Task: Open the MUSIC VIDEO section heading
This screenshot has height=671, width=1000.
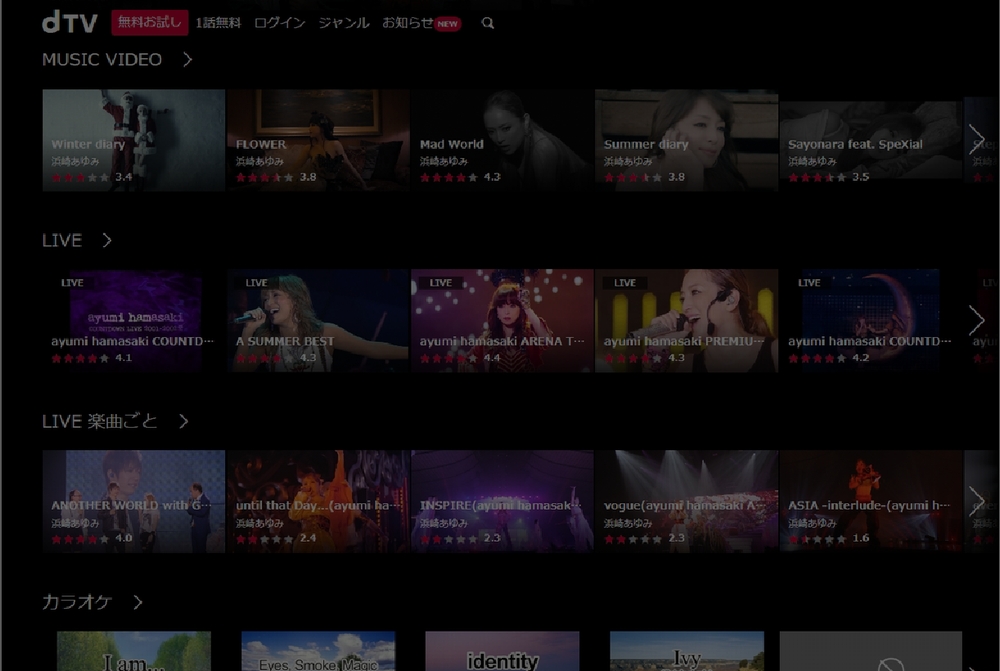Action: [102, 59]
